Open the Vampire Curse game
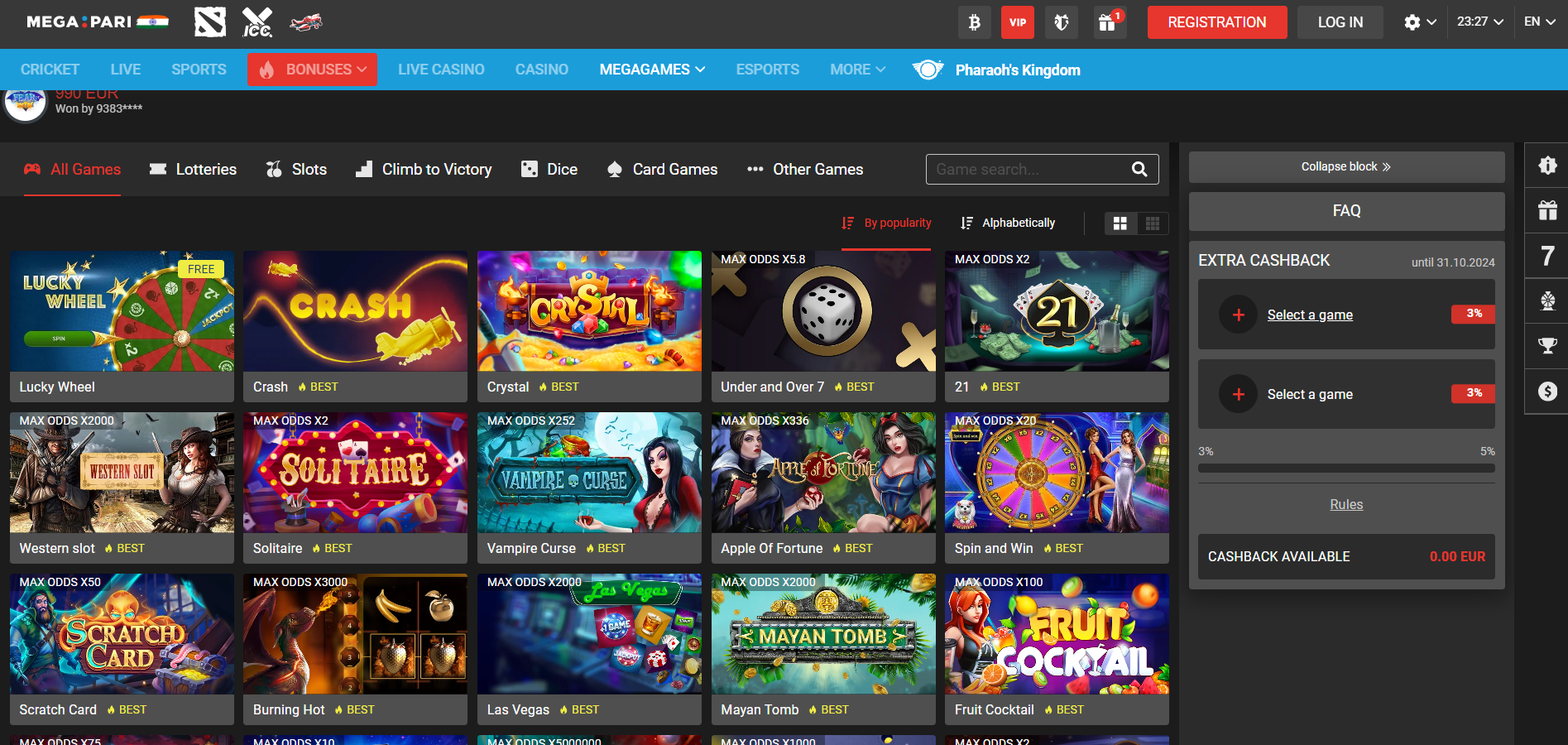 pyautogui.click(x=589, y=473)
